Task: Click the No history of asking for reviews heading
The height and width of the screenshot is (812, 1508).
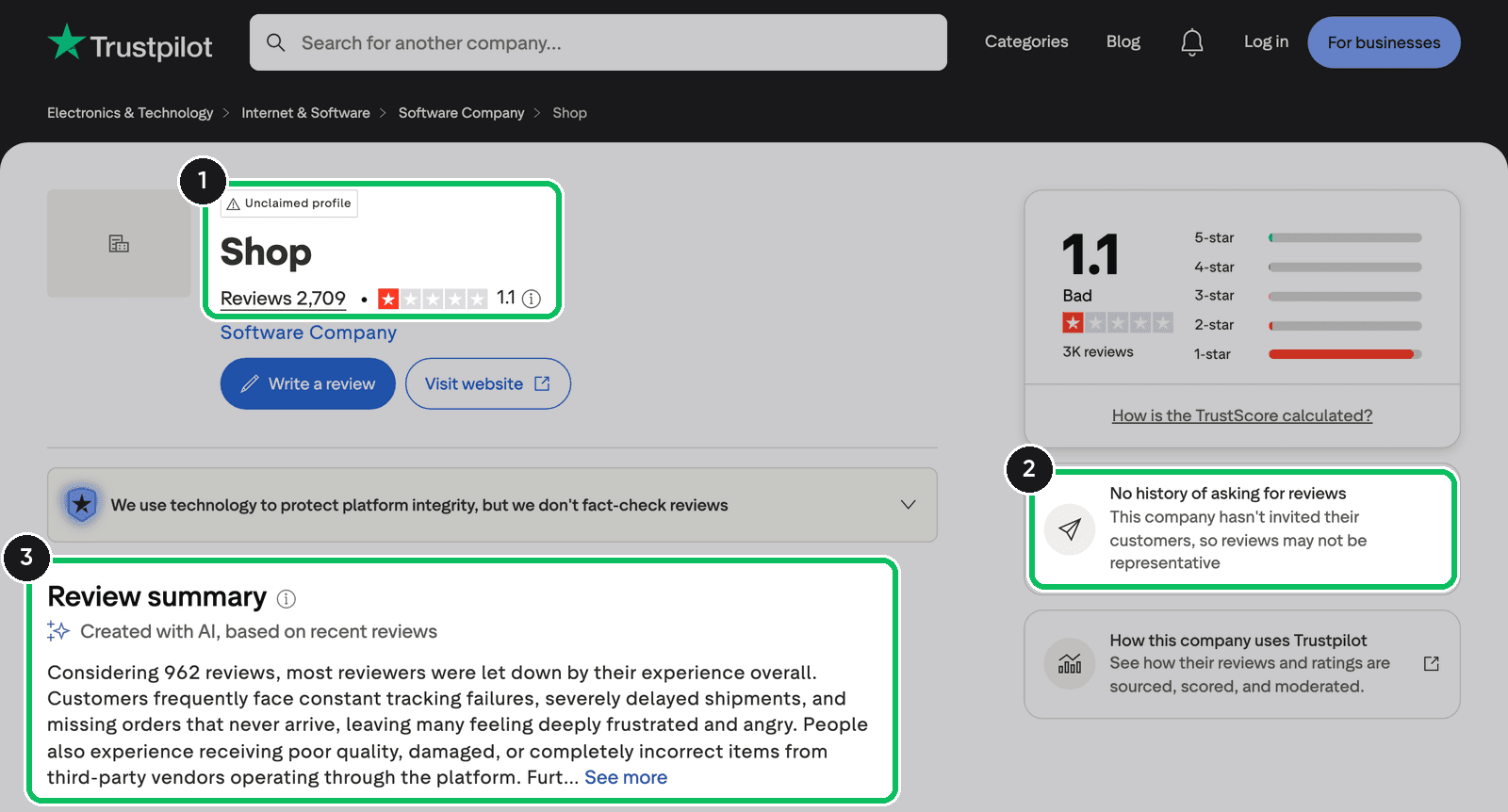Action: [x=1228, y=494]
